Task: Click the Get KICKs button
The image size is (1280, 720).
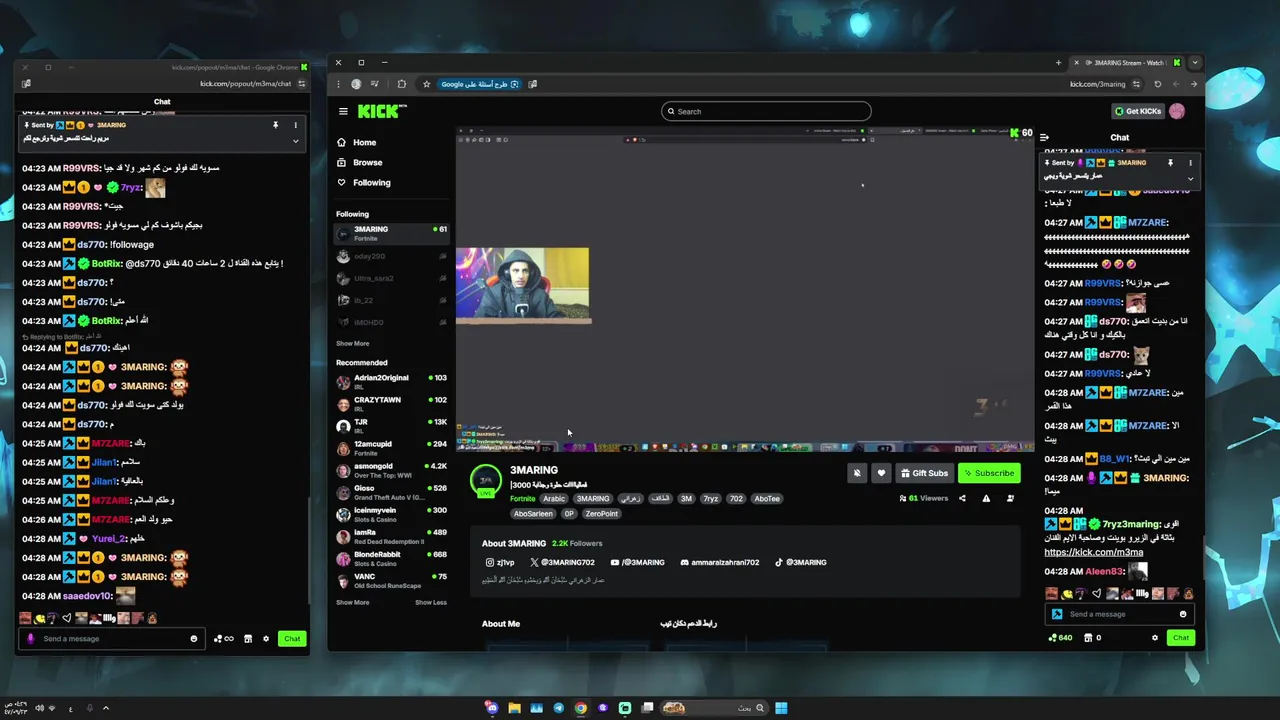Action: [1138, 111]
